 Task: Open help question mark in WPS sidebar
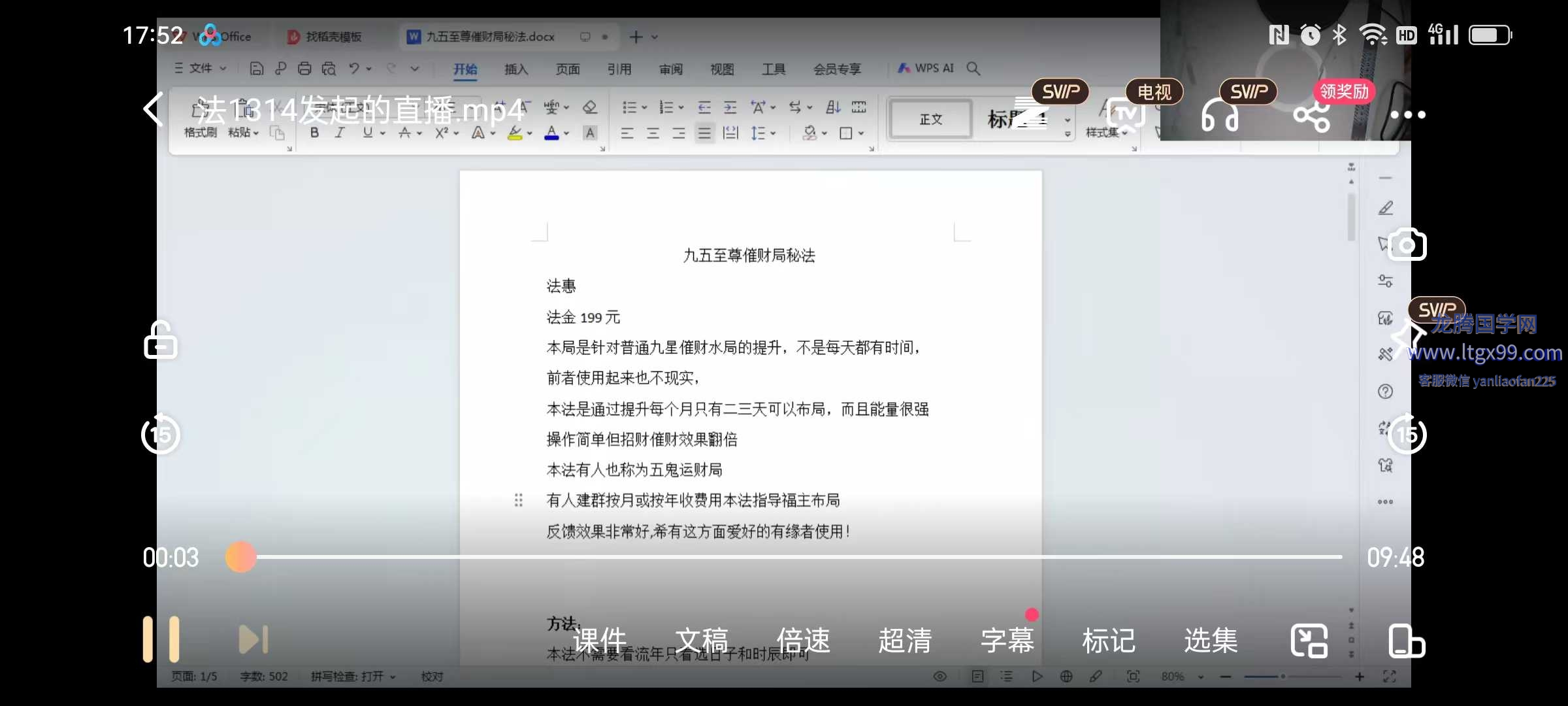click(1386, 392)
